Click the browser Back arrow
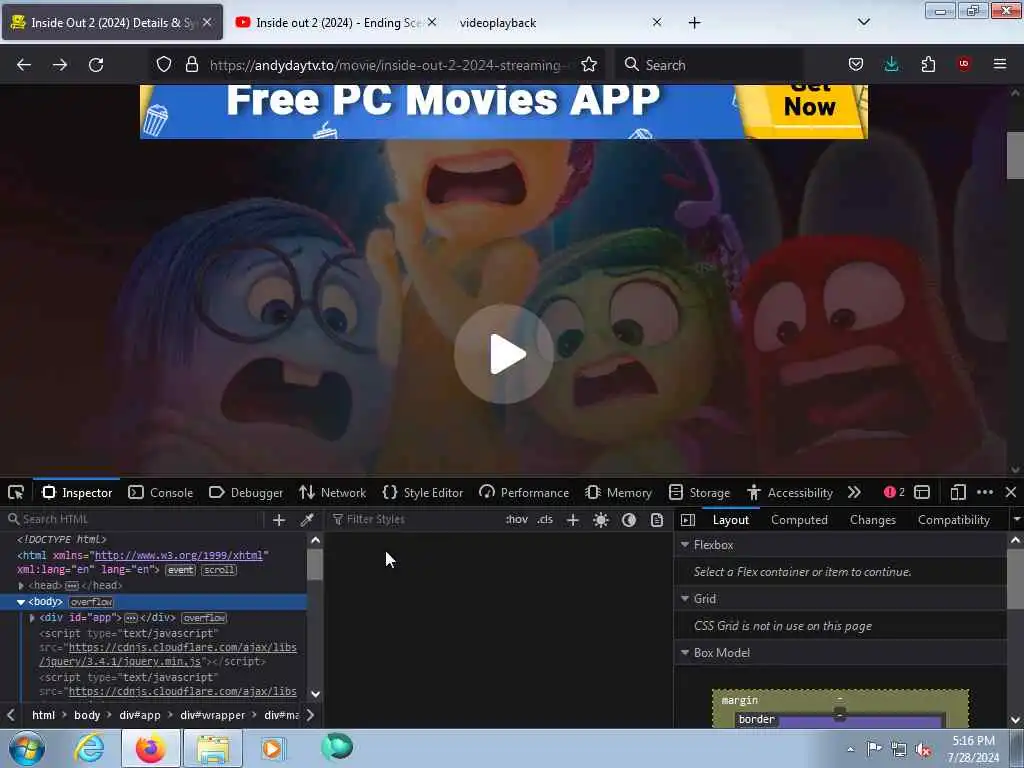Image resolution: width=1024 pixels, height=768 pixels. [24, 65]
